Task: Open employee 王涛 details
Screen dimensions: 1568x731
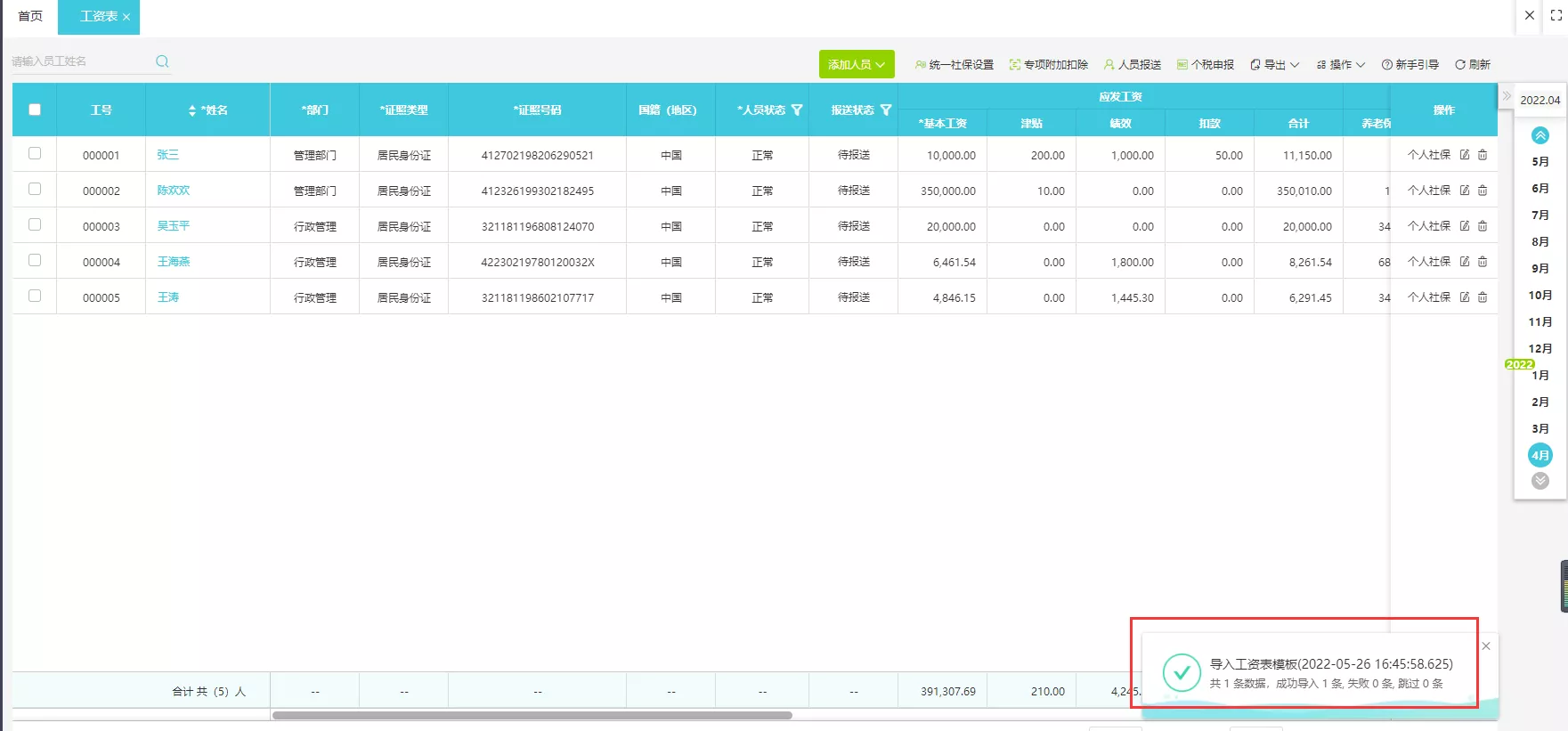Action: (168, 297)
